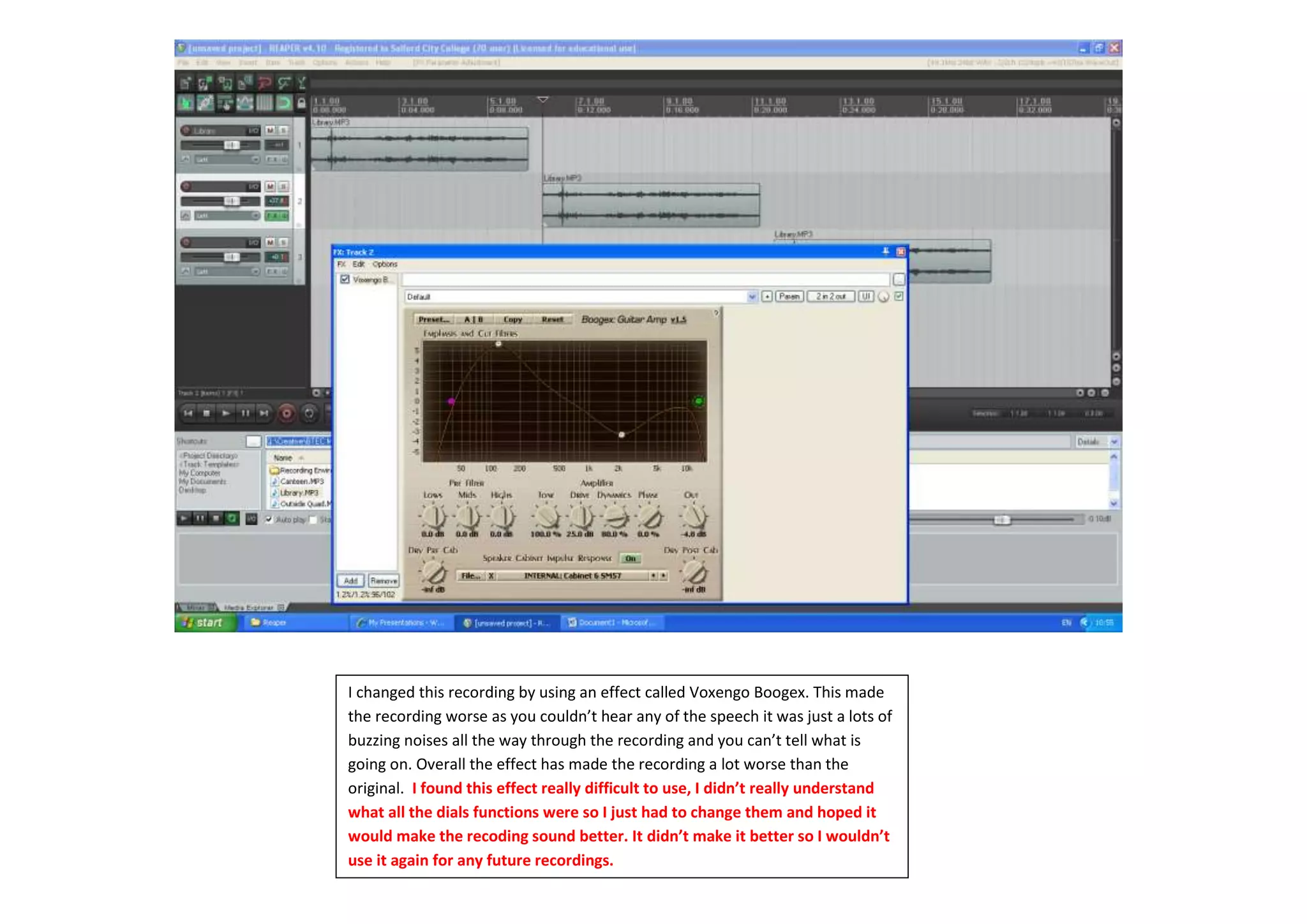
Task: Mute track 2 with M button
Action: point(270,186)
